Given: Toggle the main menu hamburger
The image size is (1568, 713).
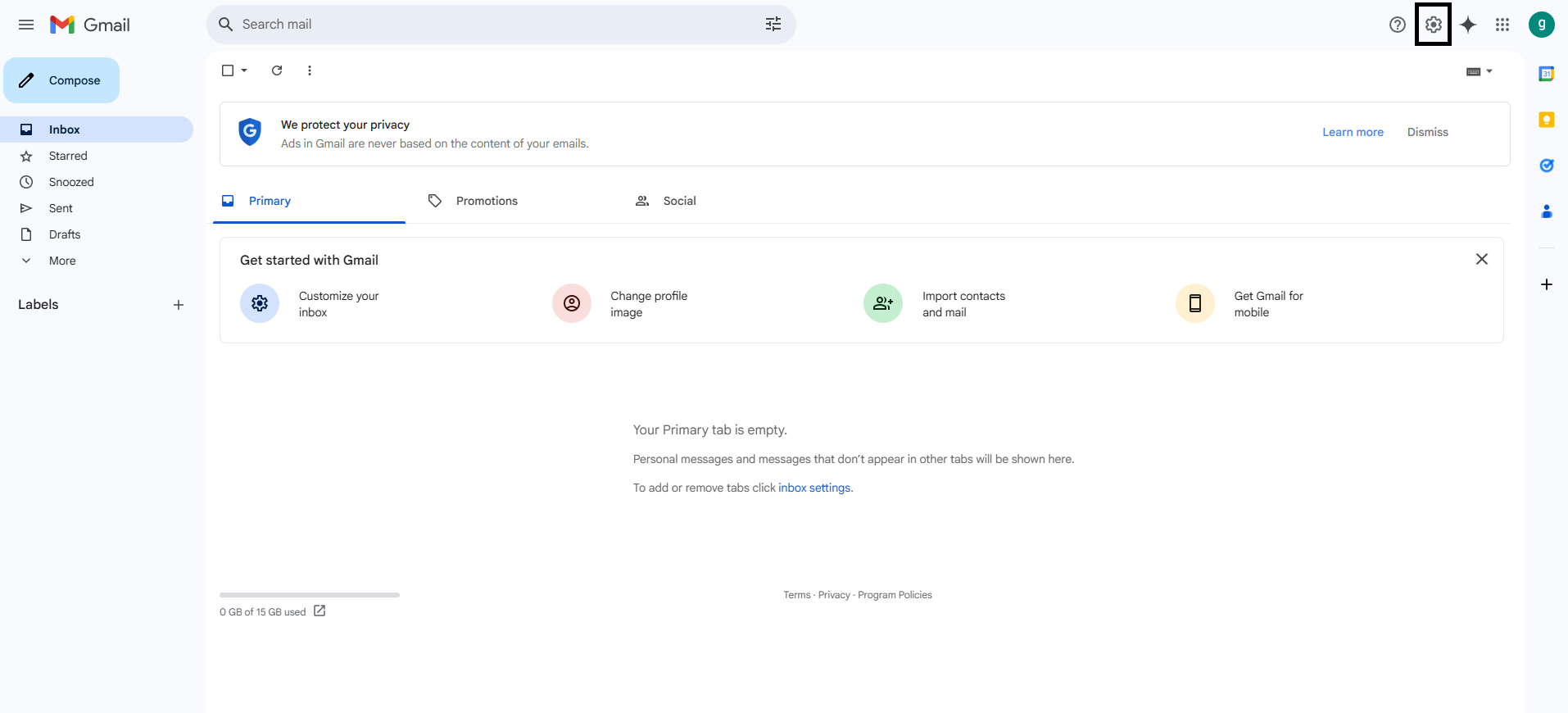Looking at the screenshot, I should 26,25.
